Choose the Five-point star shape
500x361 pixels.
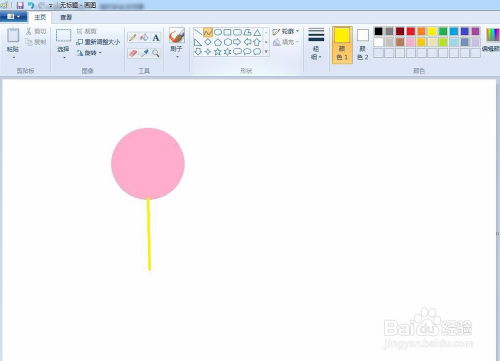click(x=218, y=52)
